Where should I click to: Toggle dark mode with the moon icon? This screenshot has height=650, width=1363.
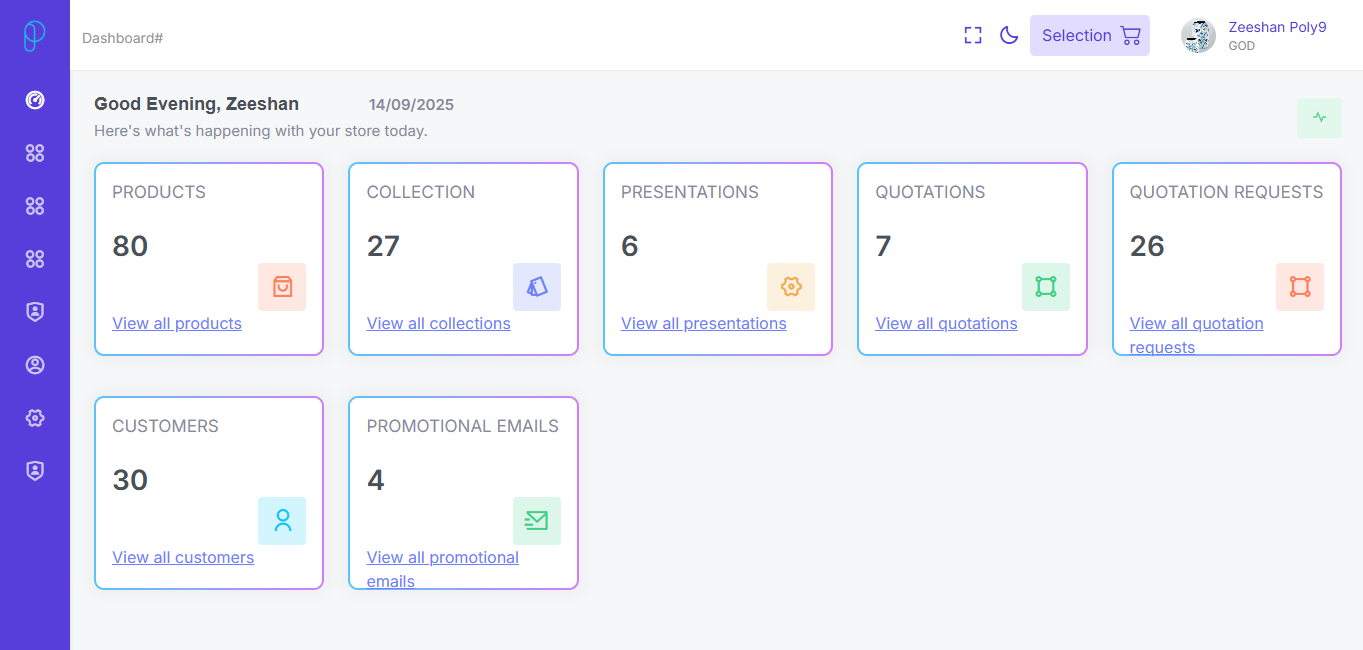pos(1009,36)
